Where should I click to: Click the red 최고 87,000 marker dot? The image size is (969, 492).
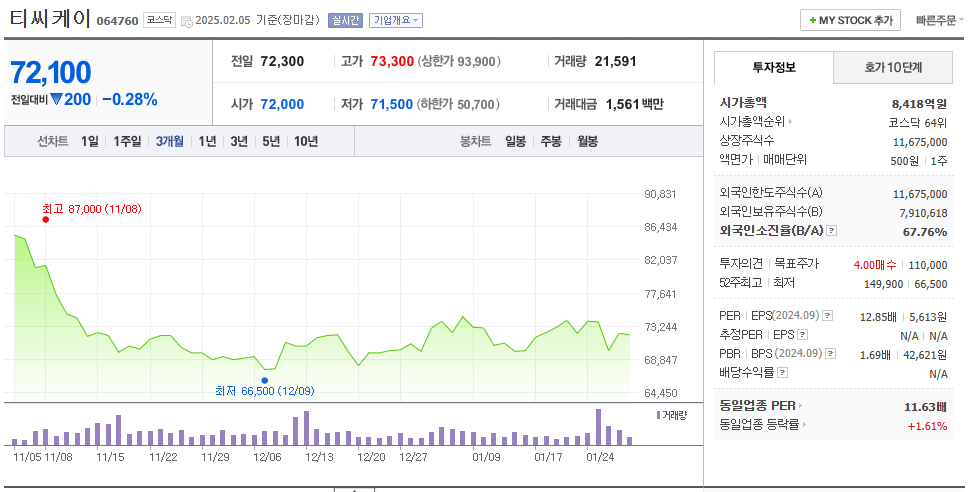(x=46, y=219)
